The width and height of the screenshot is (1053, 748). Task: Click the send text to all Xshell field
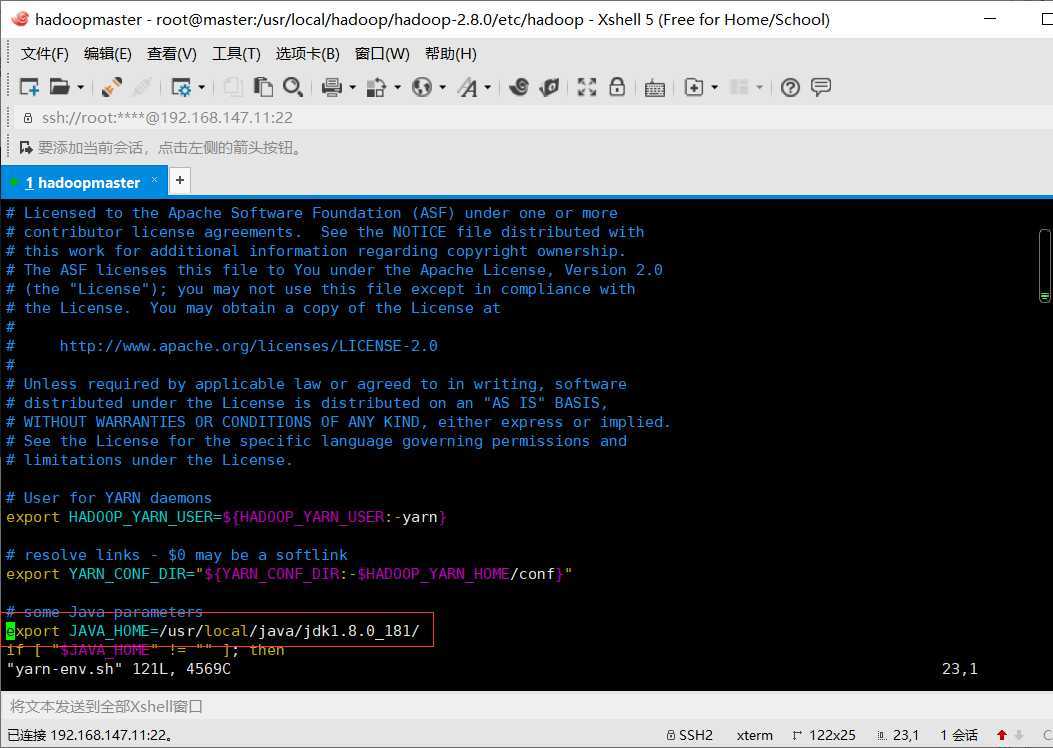pyautogui.click(x=526, y=706)
